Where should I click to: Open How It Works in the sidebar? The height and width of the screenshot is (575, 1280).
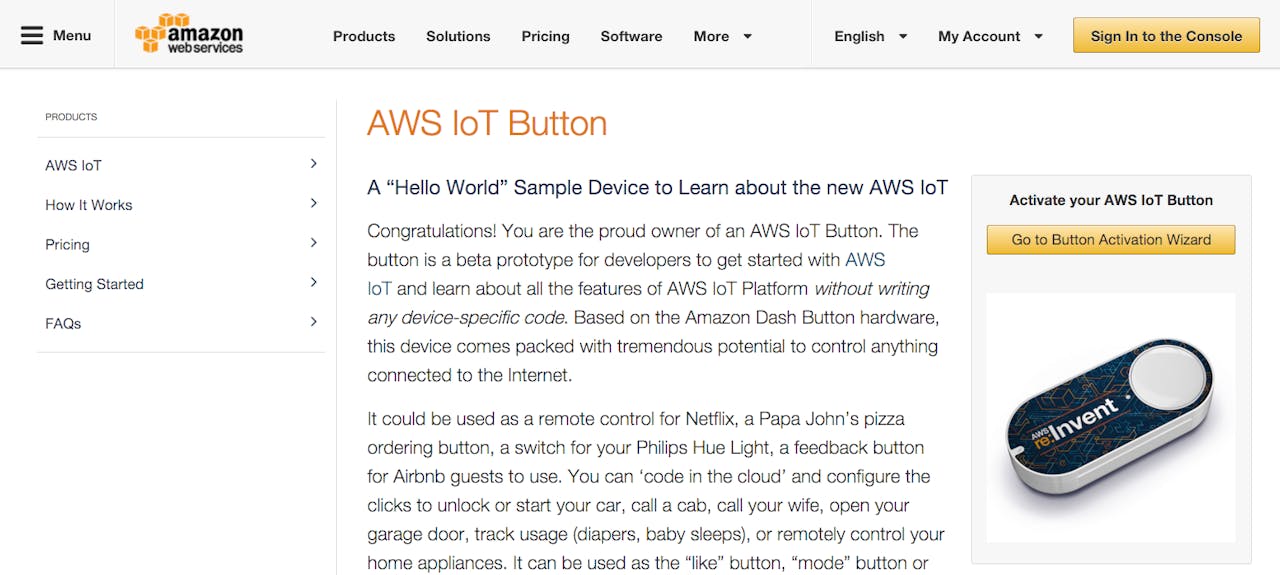click(x=89, y=205)
